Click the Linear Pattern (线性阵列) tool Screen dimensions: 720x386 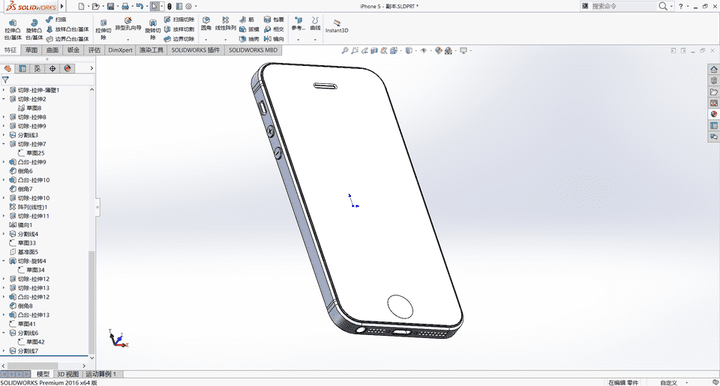point(225,24)
